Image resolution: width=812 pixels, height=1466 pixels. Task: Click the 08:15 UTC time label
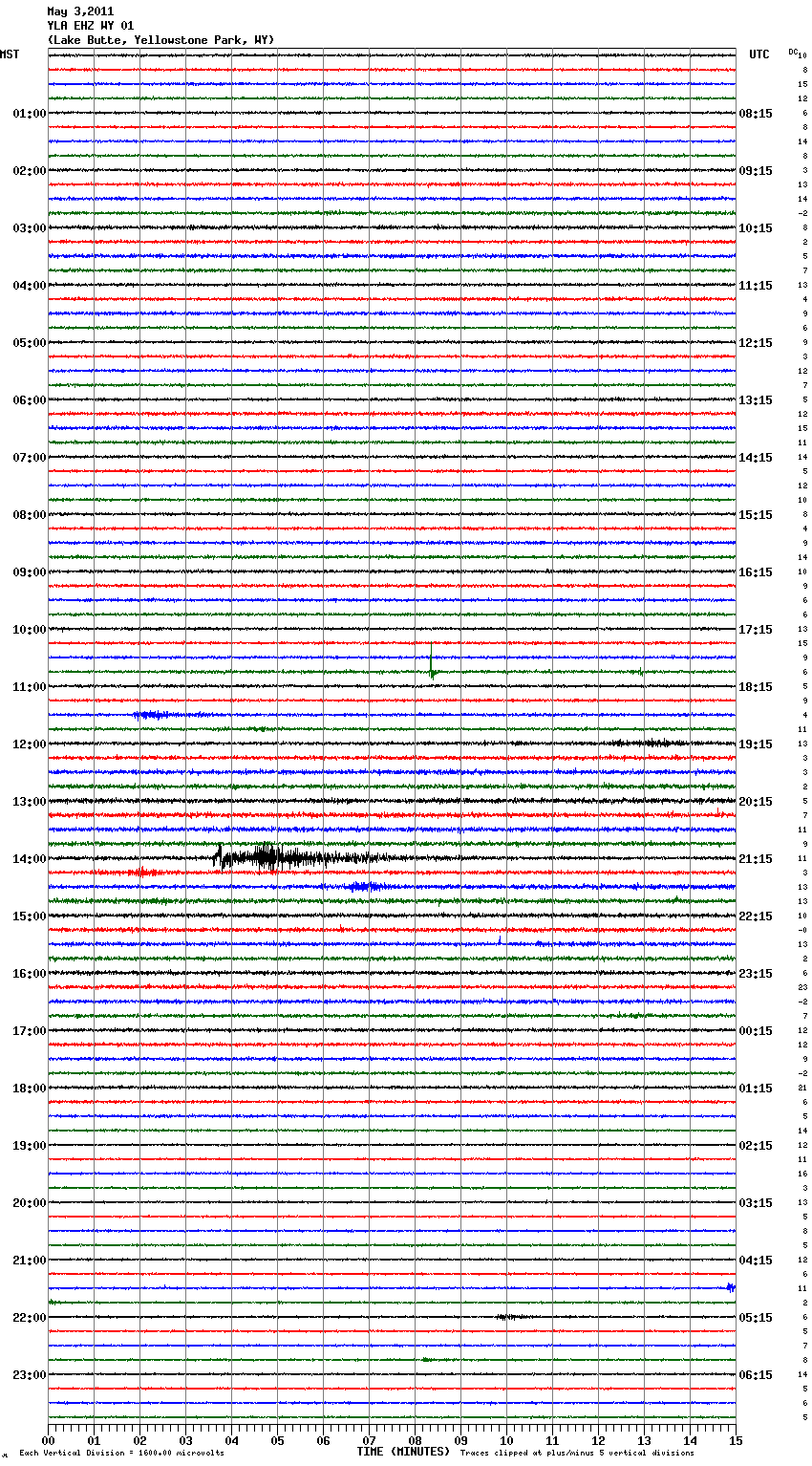[756, 114]
